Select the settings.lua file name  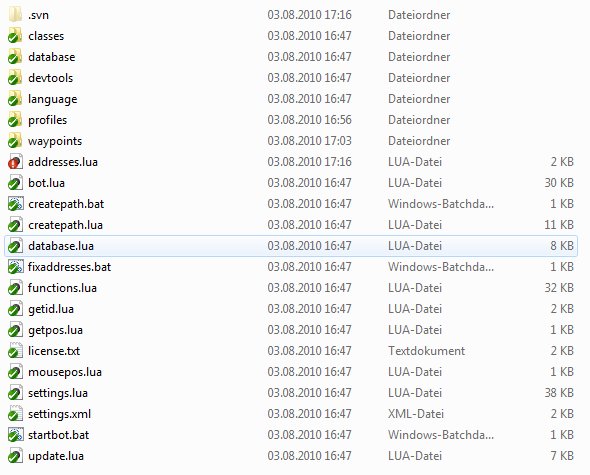(58, 393)
